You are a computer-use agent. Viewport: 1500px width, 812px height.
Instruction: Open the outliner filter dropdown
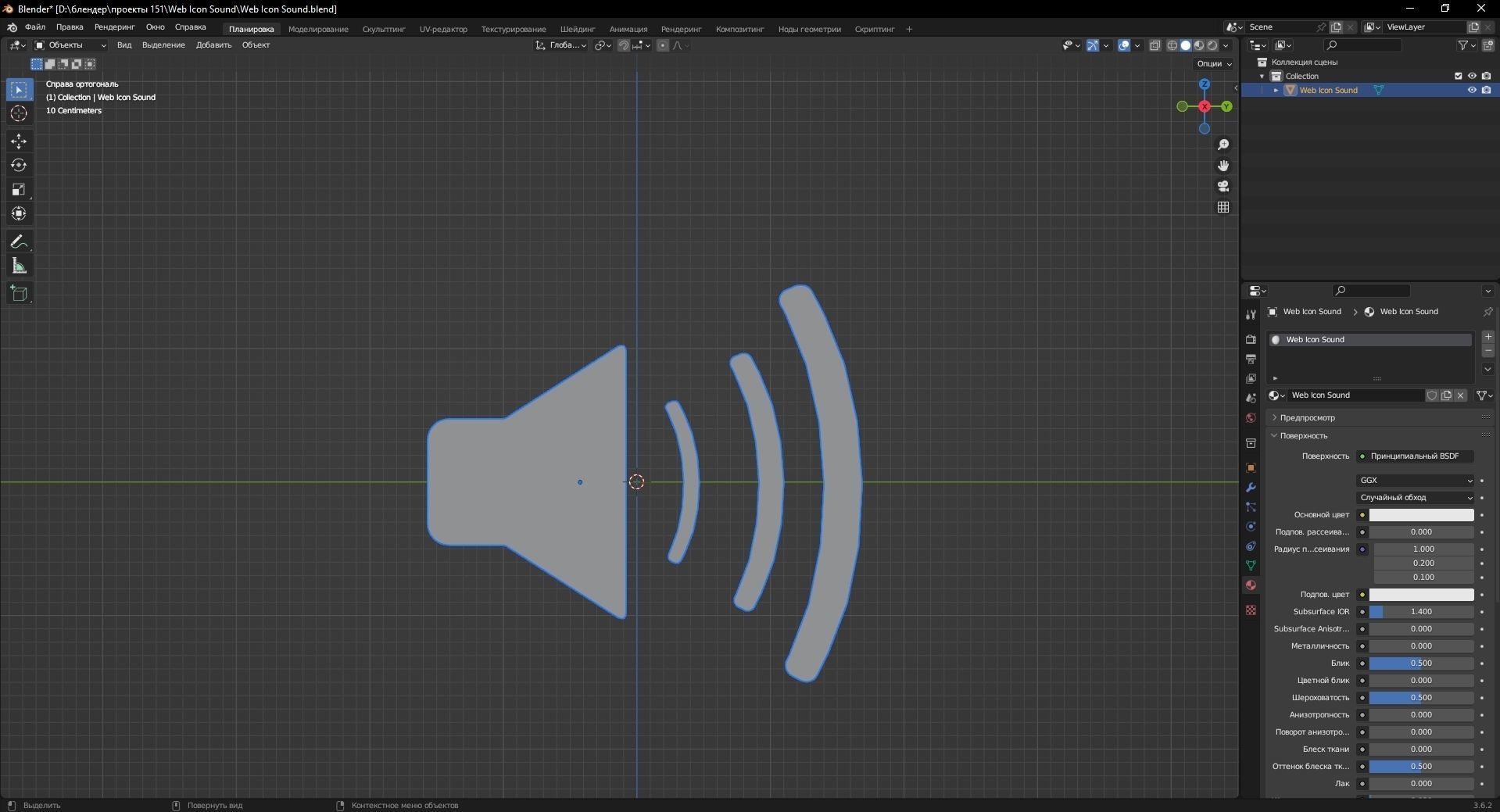pos(1467,45)
